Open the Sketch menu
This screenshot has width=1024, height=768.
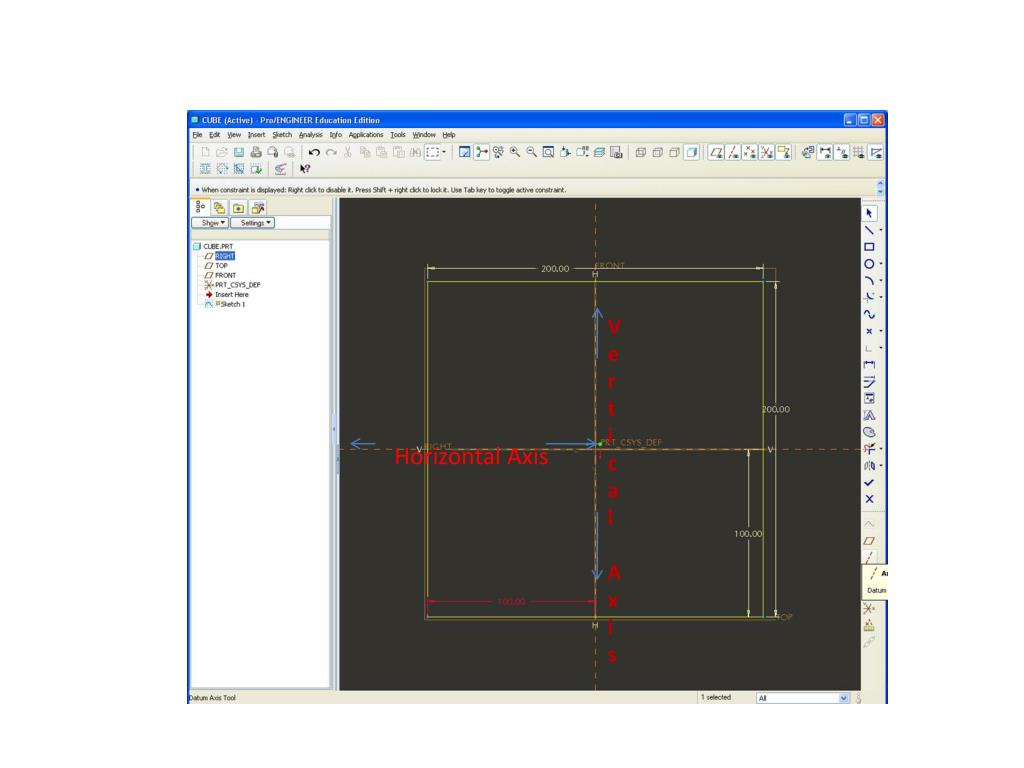[282, 135]
